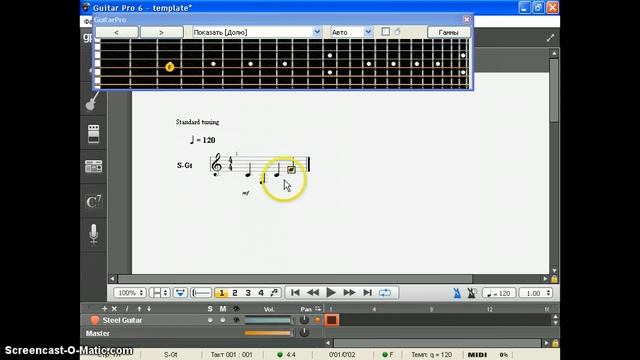Open the lyrics microphone panel
Screen dimensions: 640x360
coord(93,234)
